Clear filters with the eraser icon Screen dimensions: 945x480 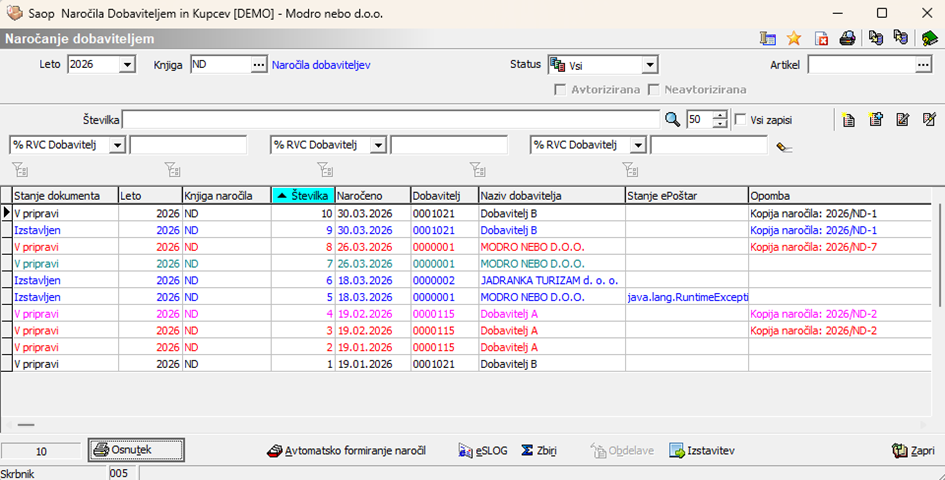[783, 147]
